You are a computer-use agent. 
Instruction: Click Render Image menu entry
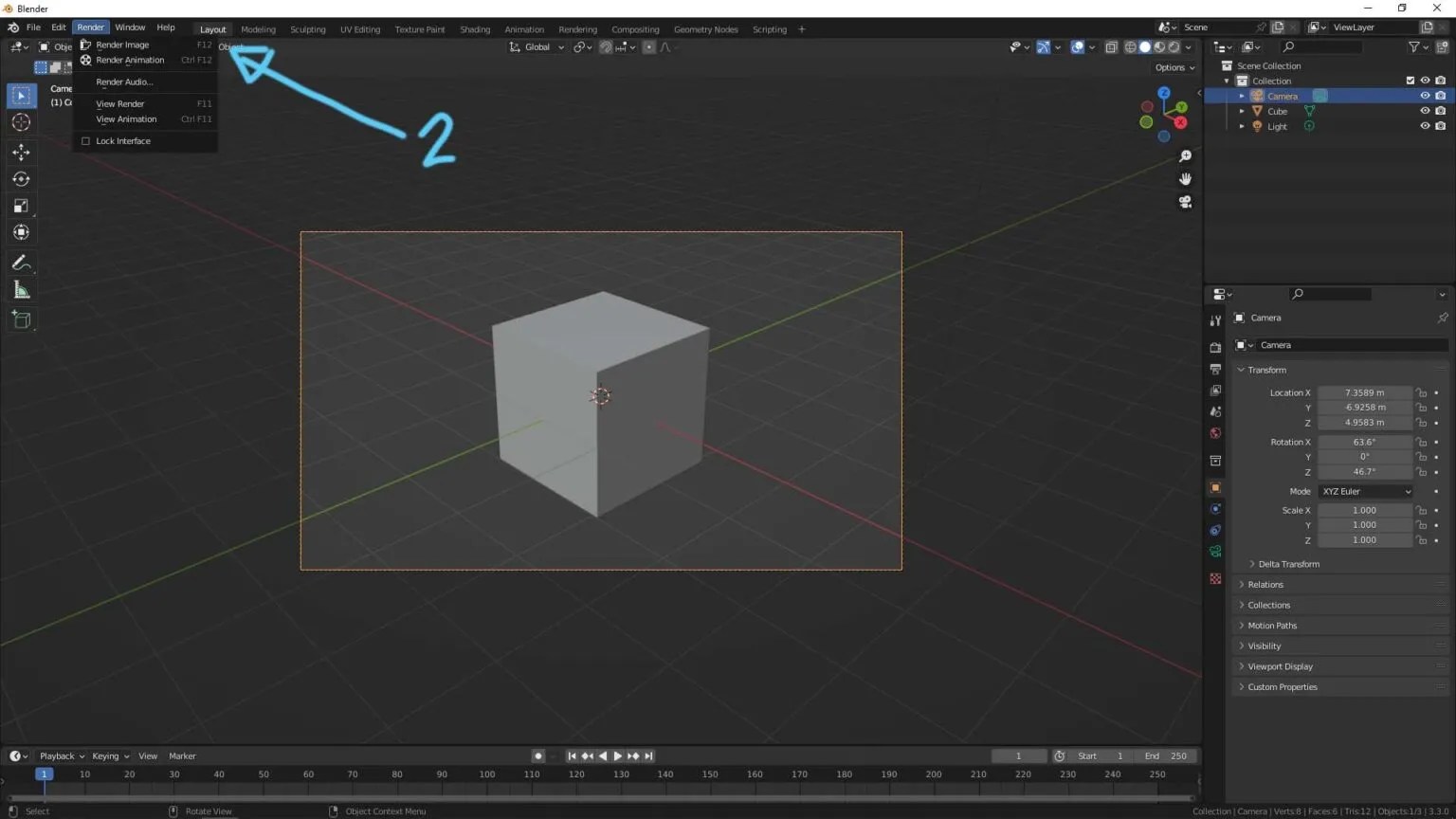point(145,45)
